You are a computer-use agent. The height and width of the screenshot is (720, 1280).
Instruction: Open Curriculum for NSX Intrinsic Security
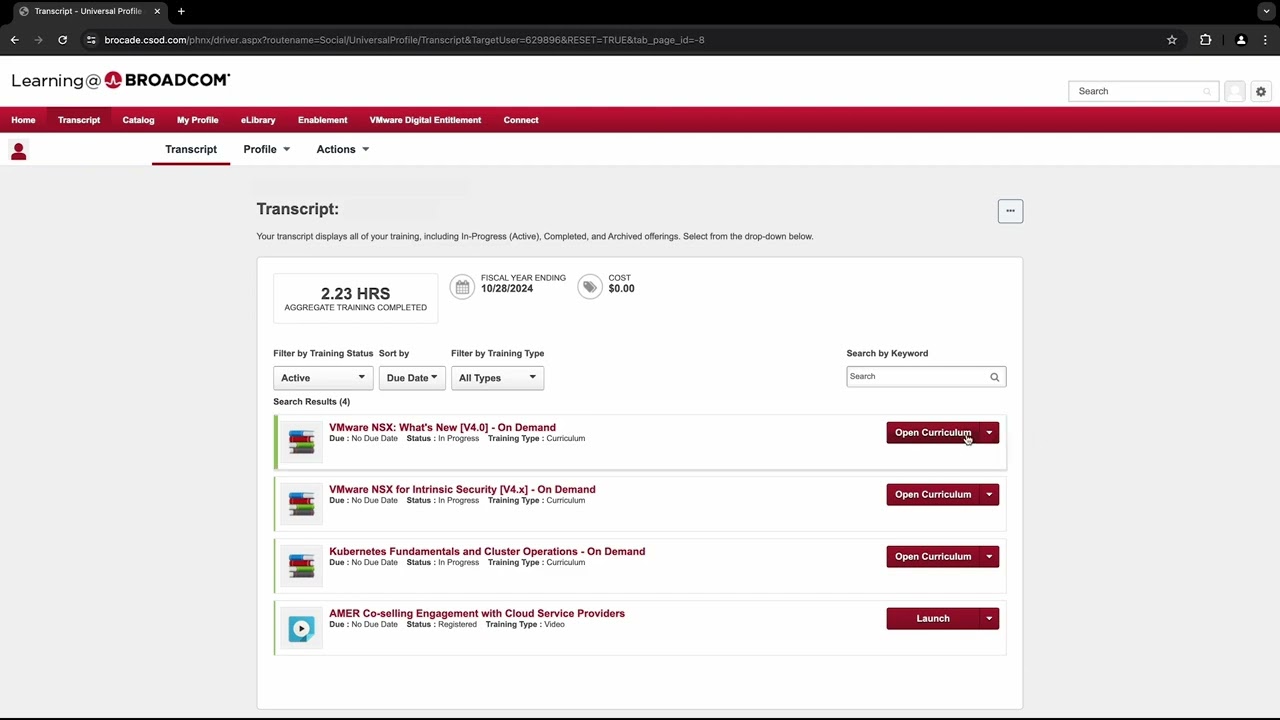[933, 495]
